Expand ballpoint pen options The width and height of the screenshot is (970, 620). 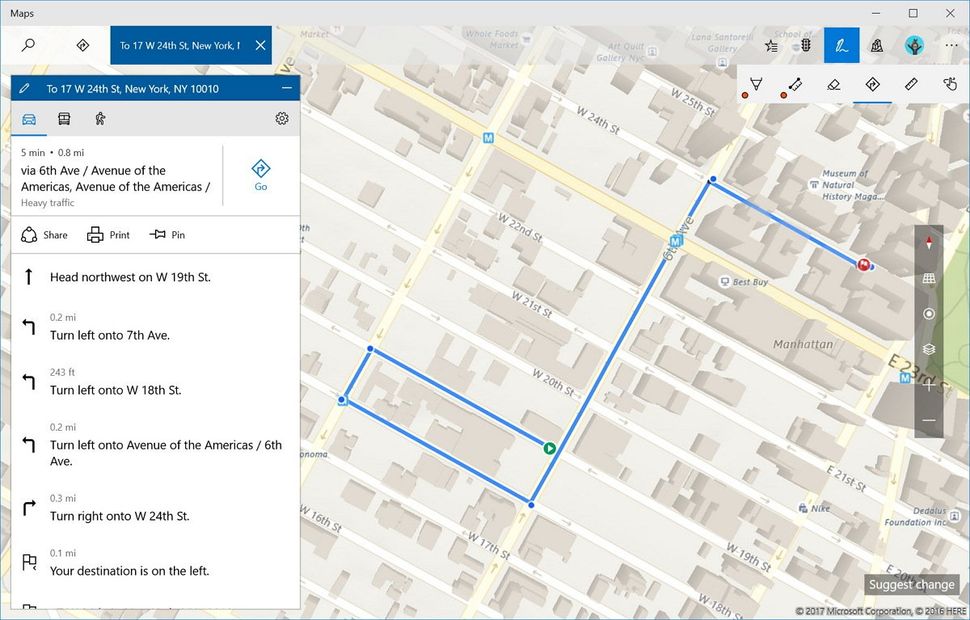(755, 84)
